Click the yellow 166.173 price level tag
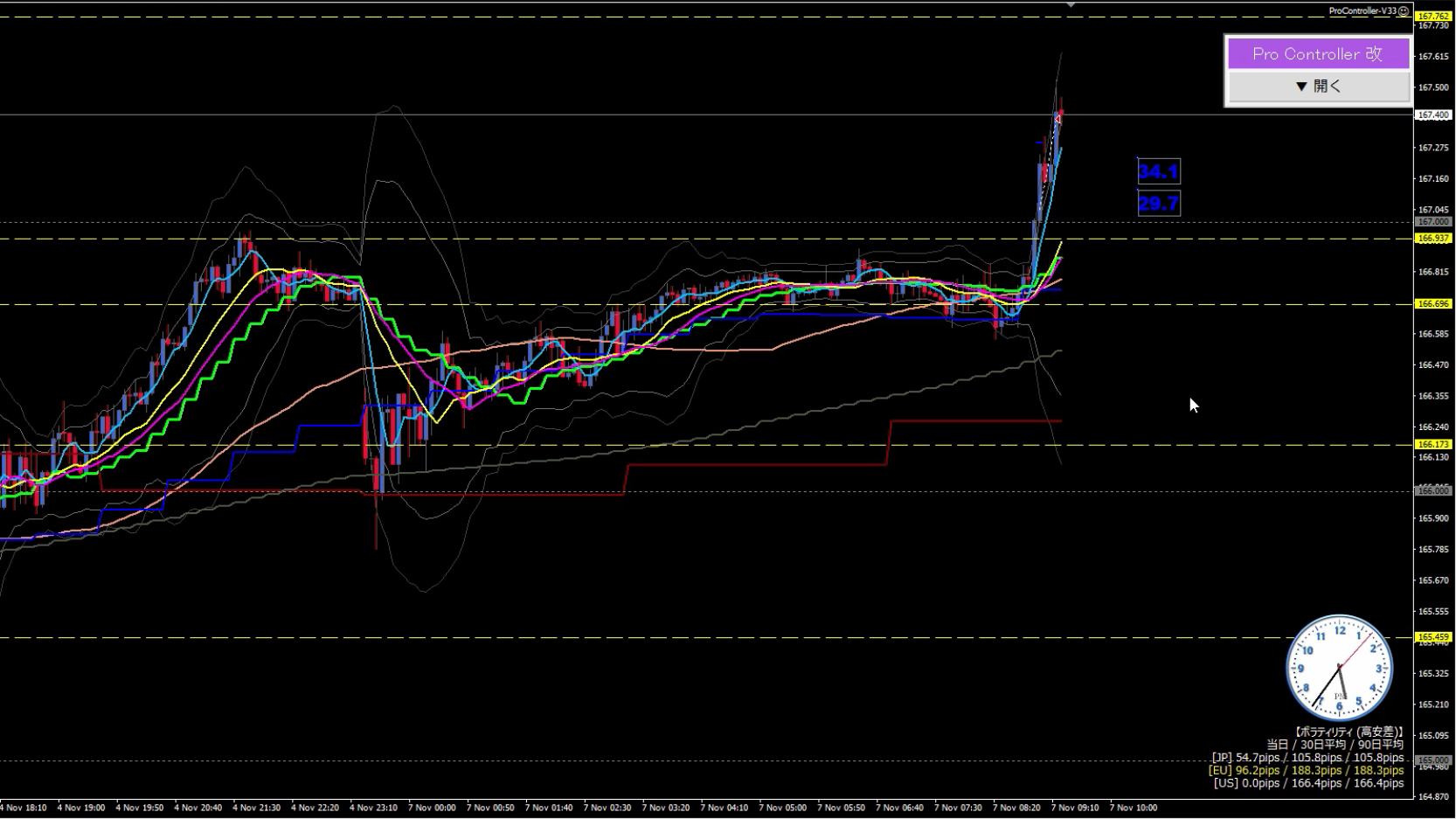This screenshot has width=1456, height=819. pyautogui.click(x=1433, y=445)
